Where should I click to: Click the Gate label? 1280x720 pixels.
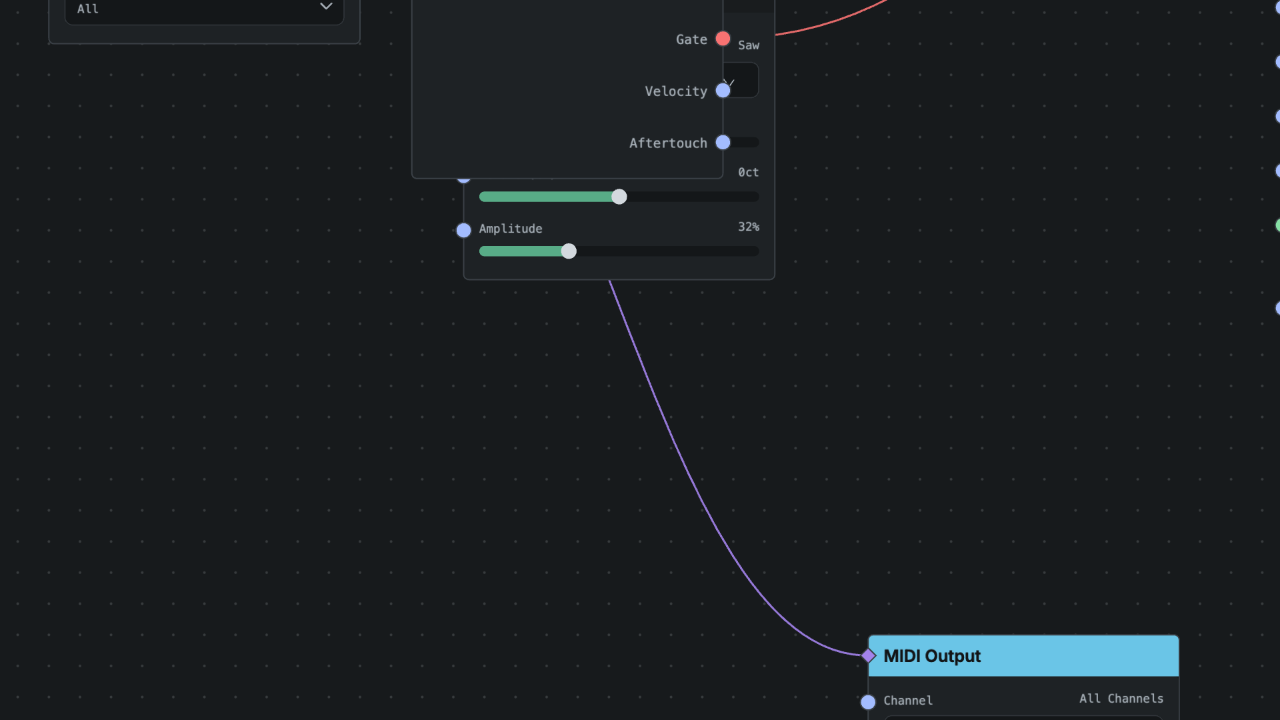click(x=691, y=39)
